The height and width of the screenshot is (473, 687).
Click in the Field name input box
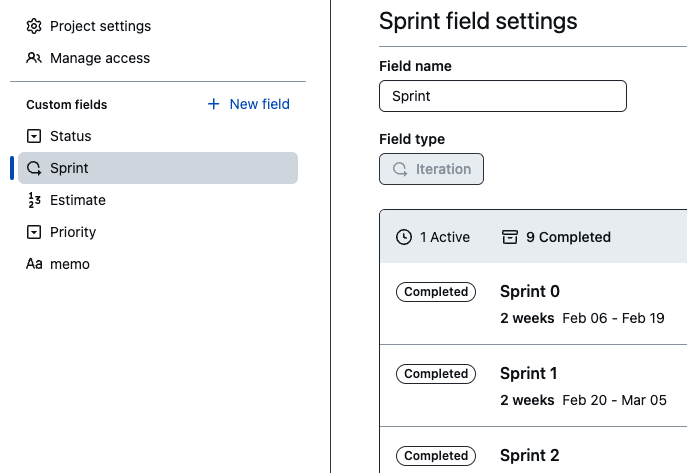(x=503, y=96)
